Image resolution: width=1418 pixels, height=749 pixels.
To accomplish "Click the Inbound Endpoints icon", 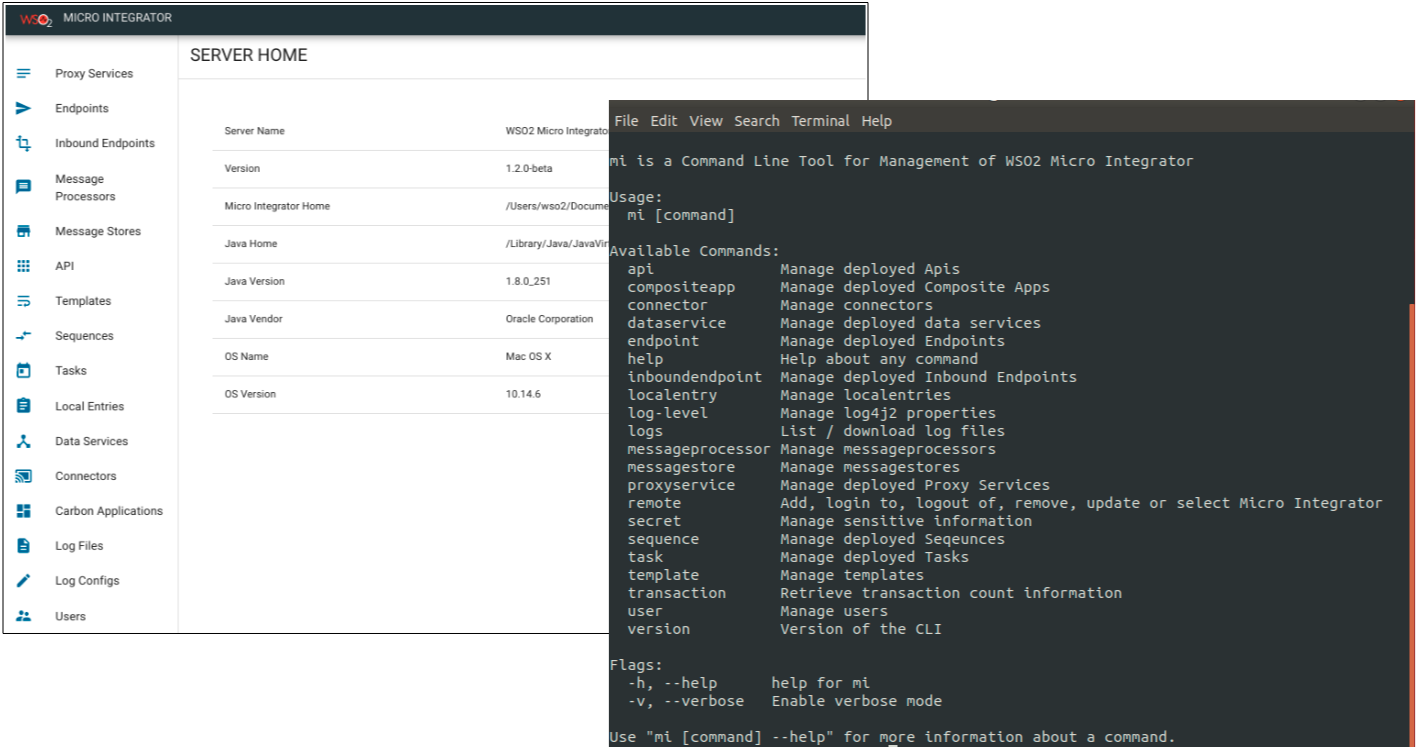I will (x=24, y=143).
